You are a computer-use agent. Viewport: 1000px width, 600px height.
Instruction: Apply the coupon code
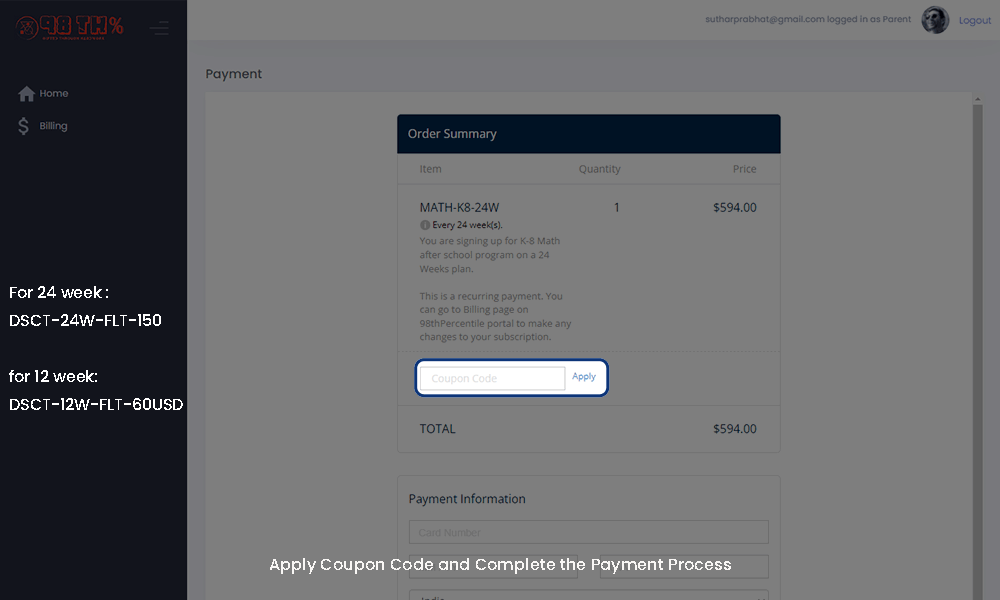(584, 377)
